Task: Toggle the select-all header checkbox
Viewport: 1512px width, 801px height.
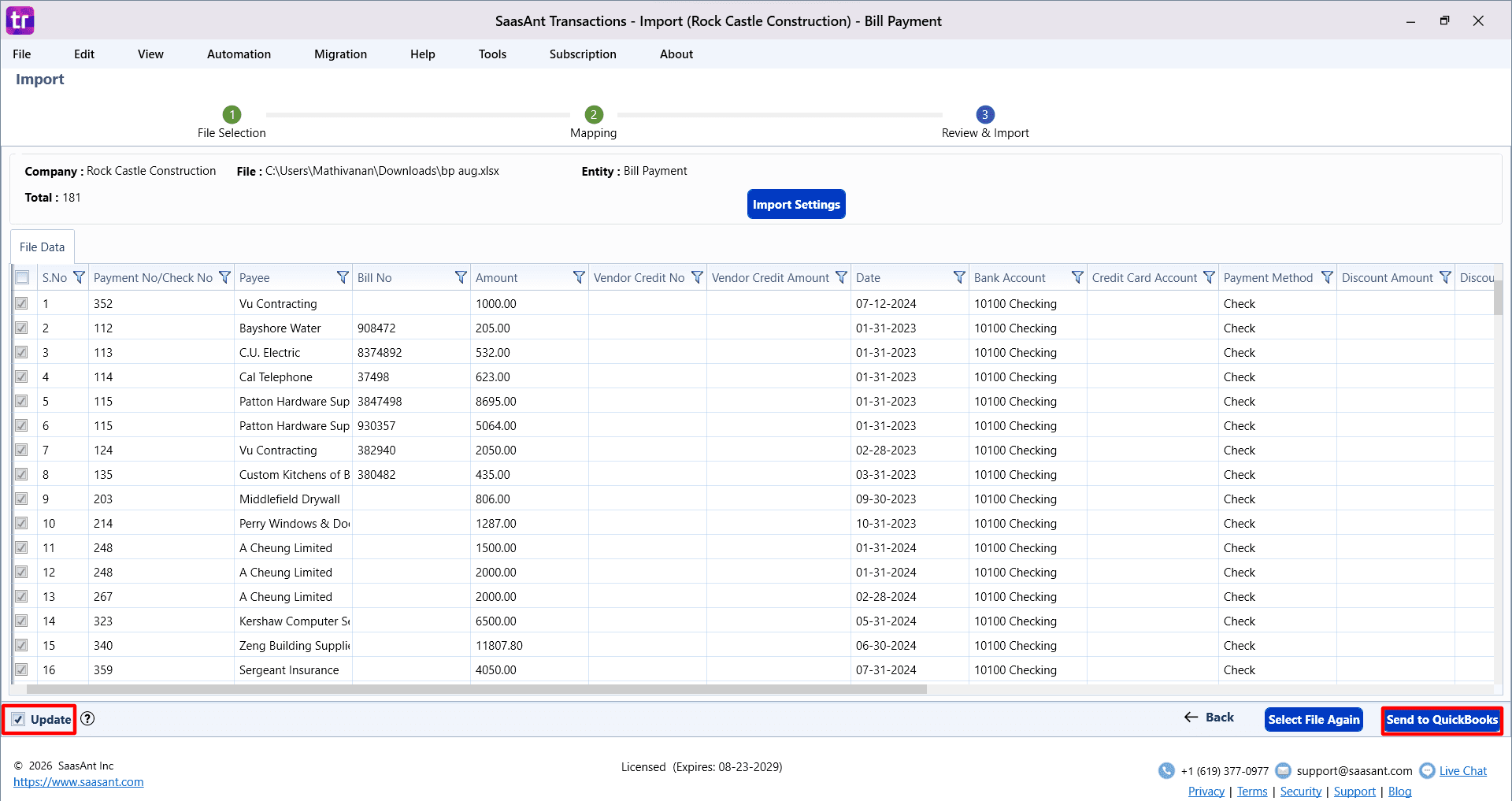Action: [x=22, y=277]
